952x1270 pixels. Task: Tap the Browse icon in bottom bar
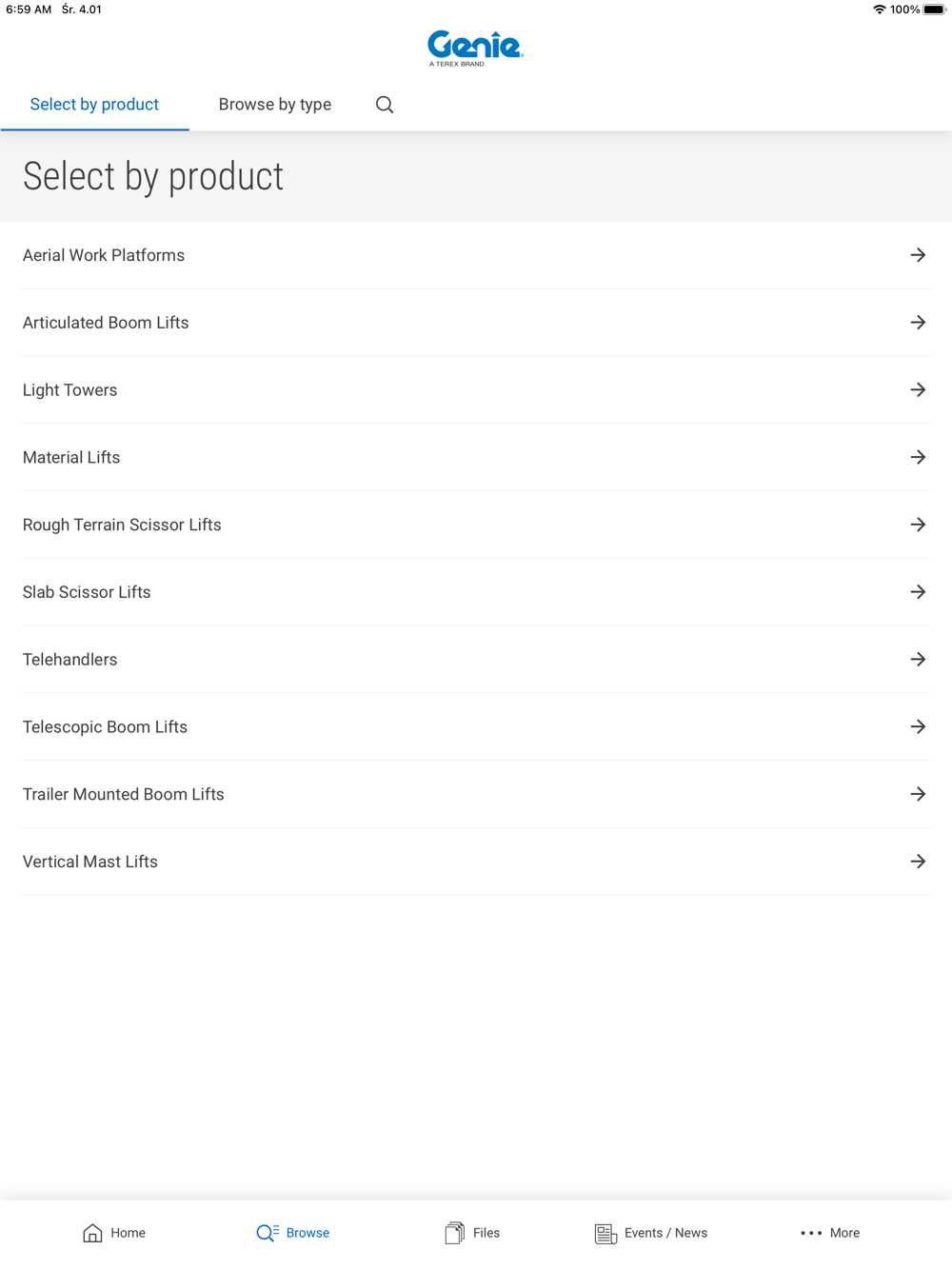268,1233
